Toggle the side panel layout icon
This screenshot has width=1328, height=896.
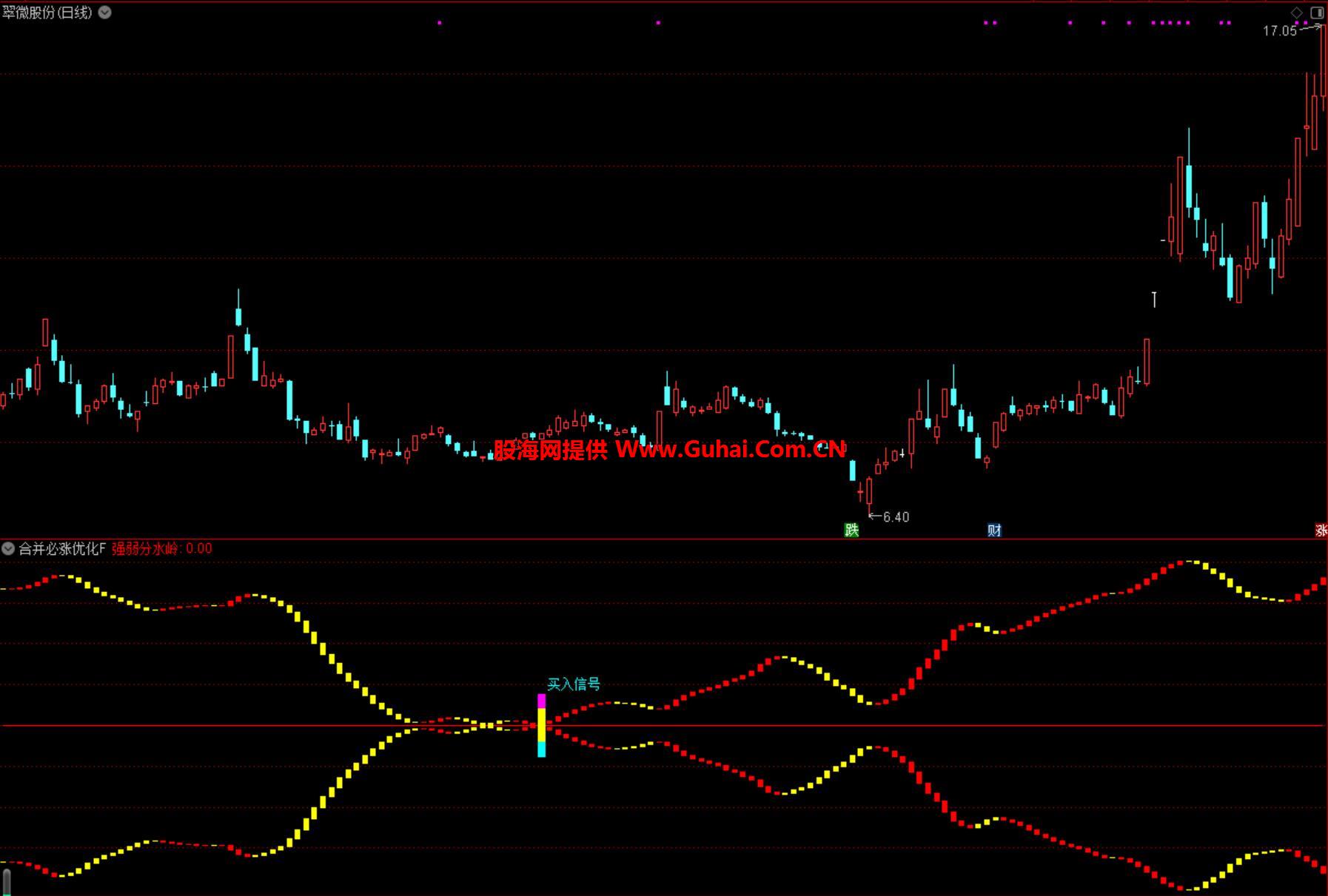pos(1317,13)
